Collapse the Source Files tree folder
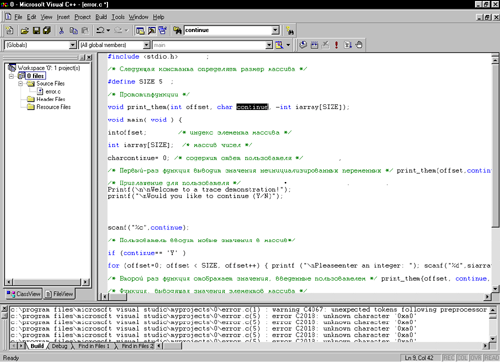This screenshot has height=362, width=500. click(20, 83)
